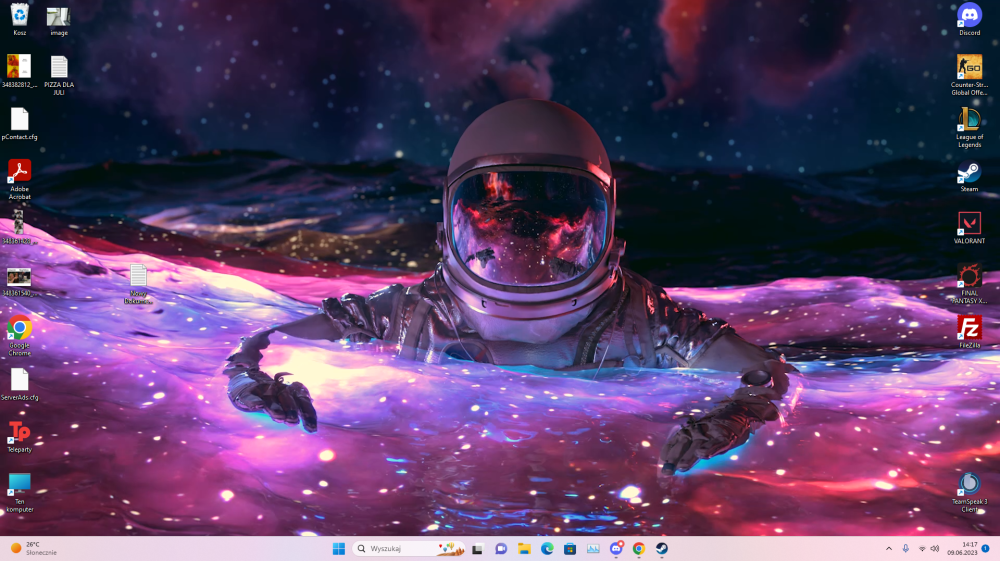Open File Explorer from taskbar
This screenshot has height=561, width=1000.
(x=524, y=549)
